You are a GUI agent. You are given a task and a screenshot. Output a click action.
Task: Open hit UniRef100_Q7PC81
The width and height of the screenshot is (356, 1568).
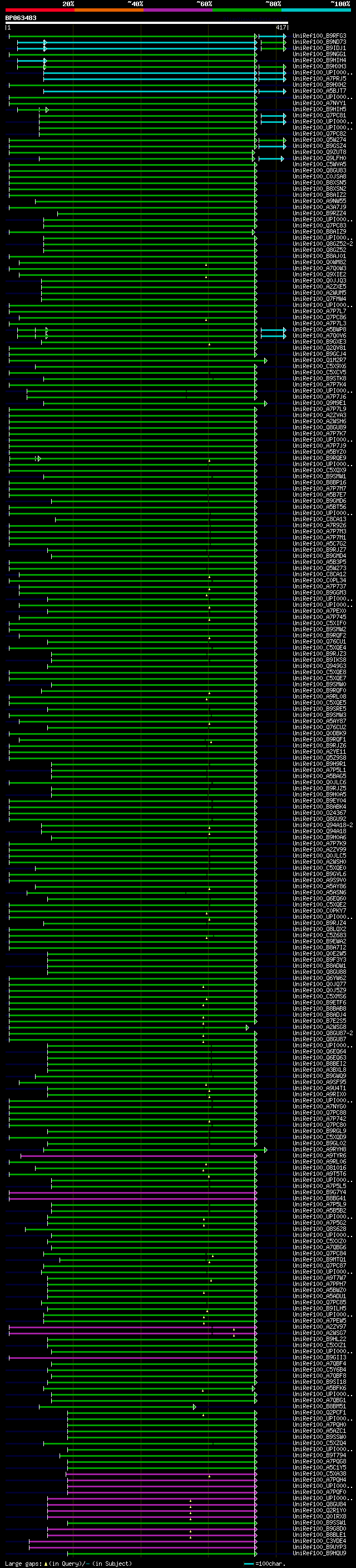[x=319, y=116]
